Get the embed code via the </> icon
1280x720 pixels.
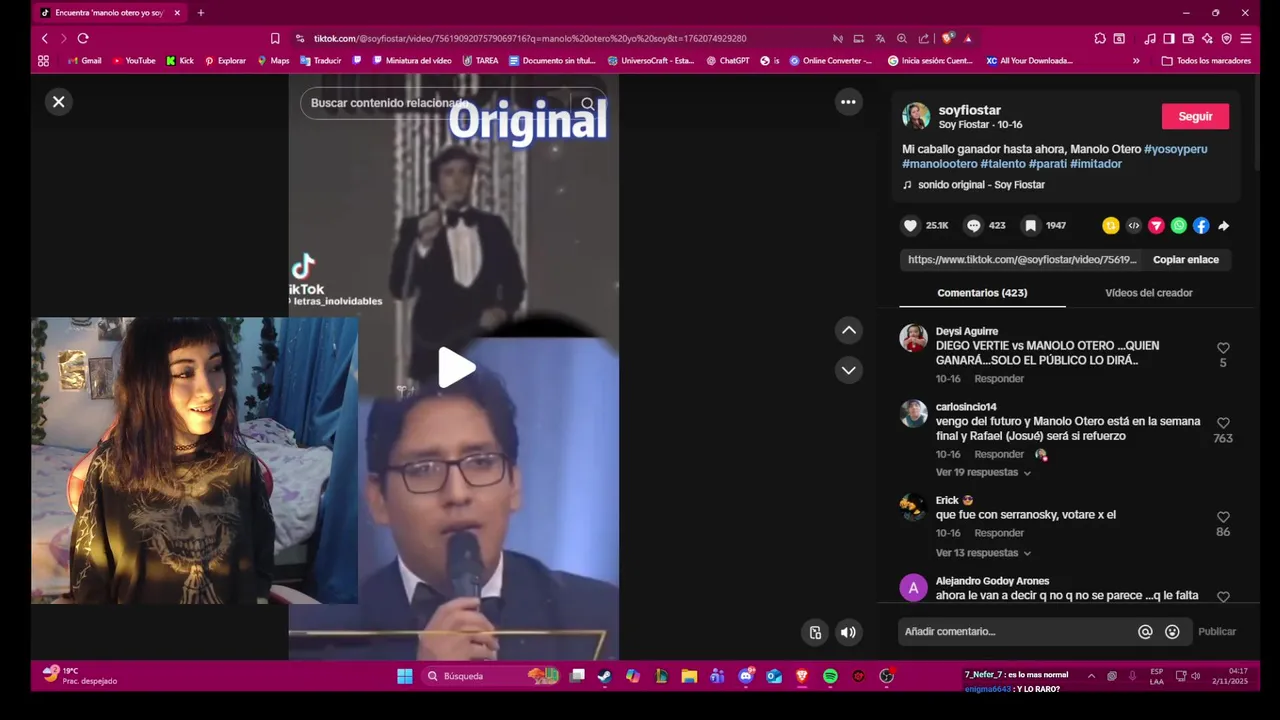pos(1133,226)
